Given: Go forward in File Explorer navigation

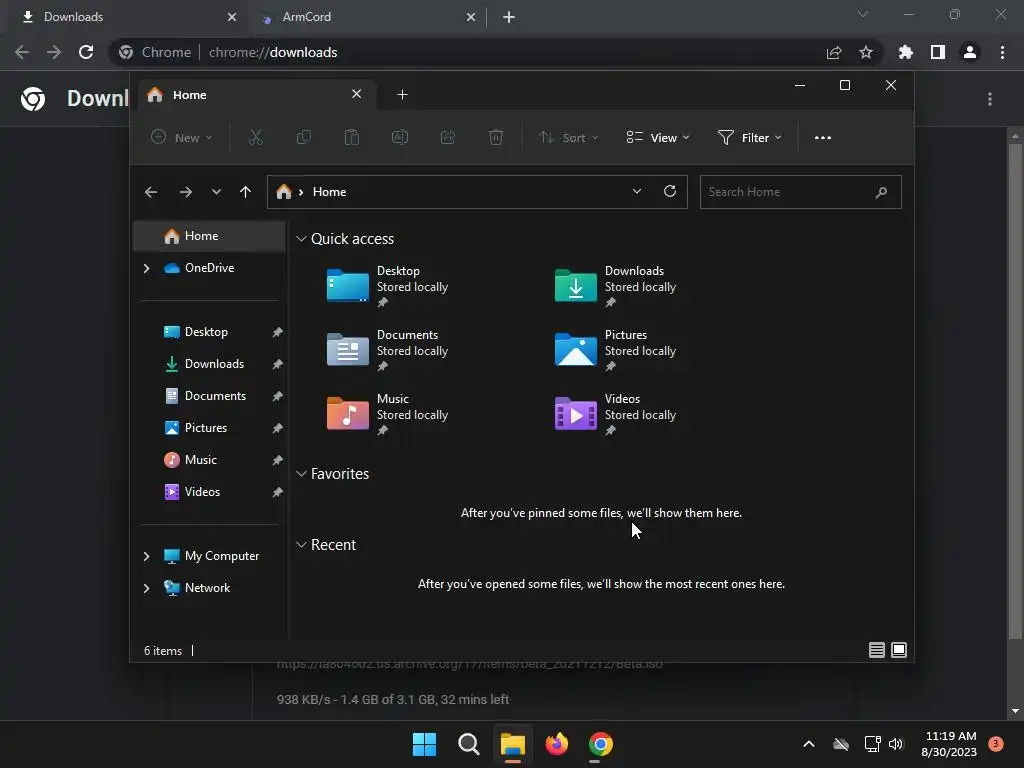Looking at the screenshot, I should click(x=185, y=192).
